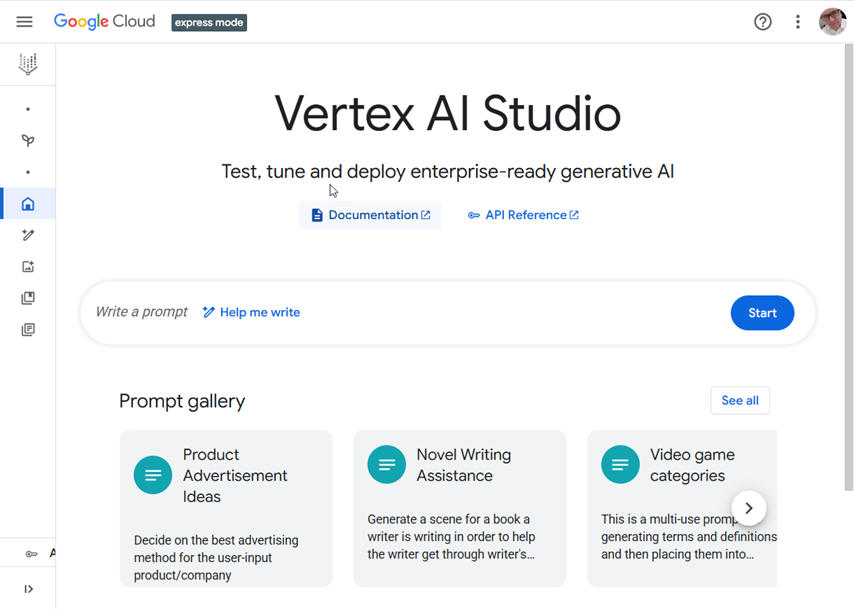Open the hamburger navigation menu
Viewport: 854px width, 609px height.
25,22
